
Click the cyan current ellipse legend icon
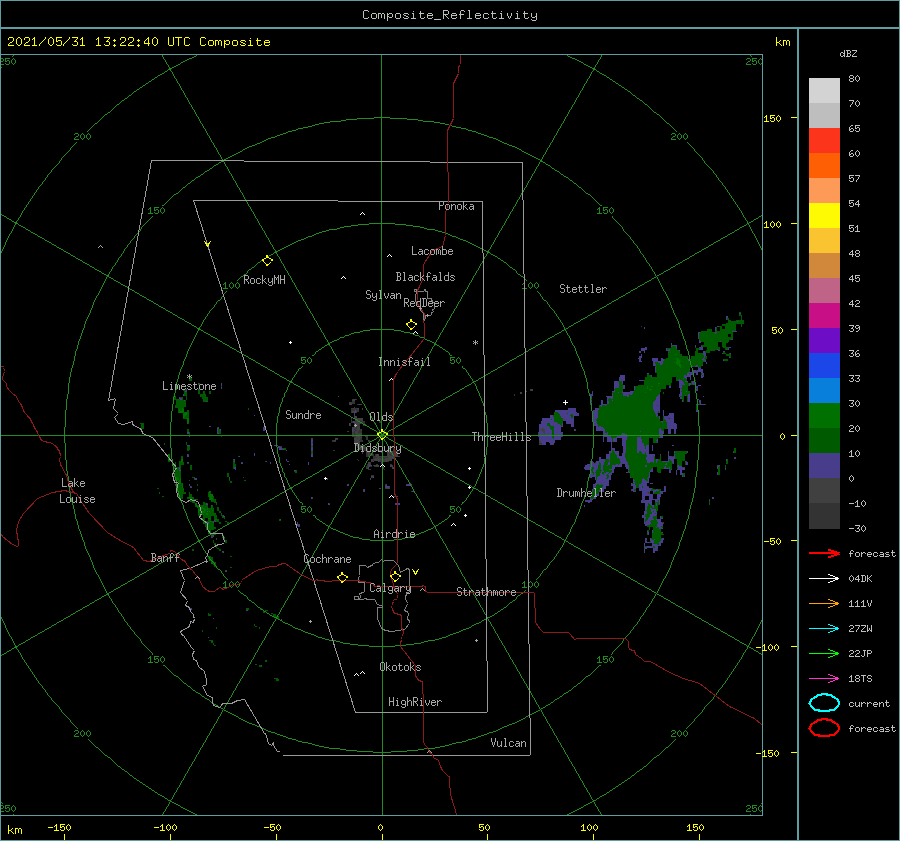pyautogui.click(x=824, y=703)
